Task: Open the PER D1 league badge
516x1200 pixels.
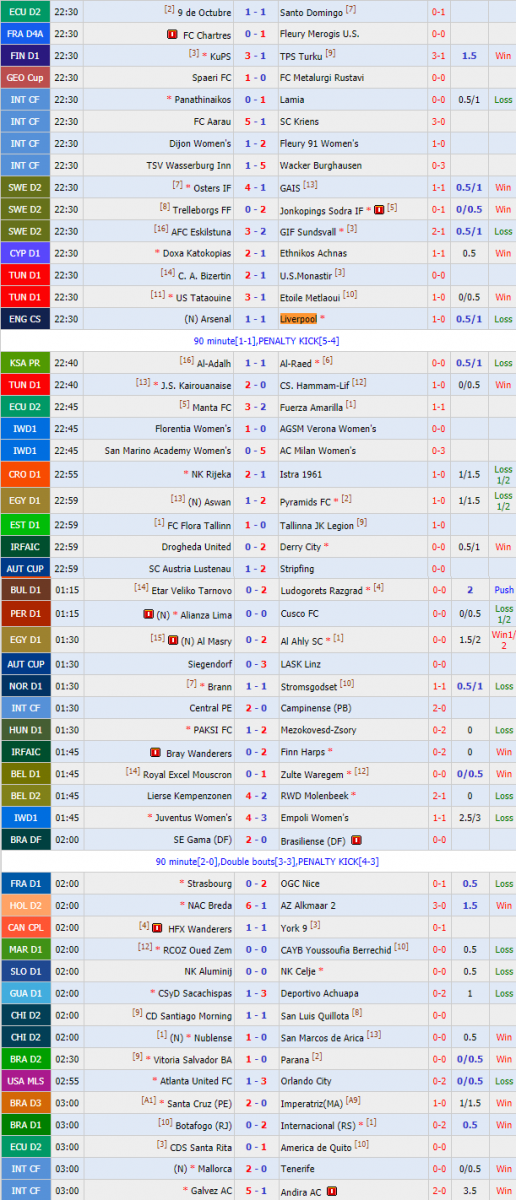Action: (25, 613)
